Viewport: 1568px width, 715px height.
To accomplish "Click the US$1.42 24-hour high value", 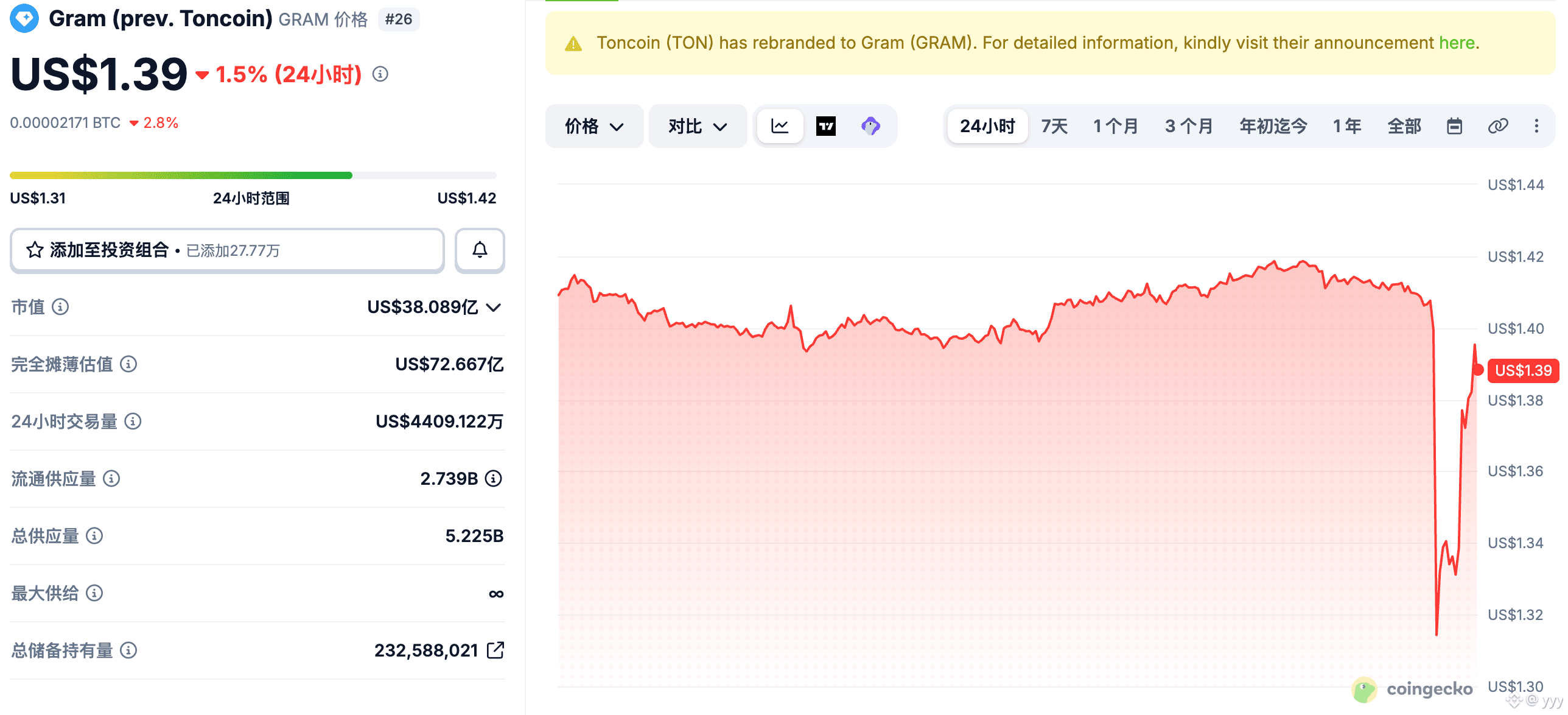I will 467,198.
